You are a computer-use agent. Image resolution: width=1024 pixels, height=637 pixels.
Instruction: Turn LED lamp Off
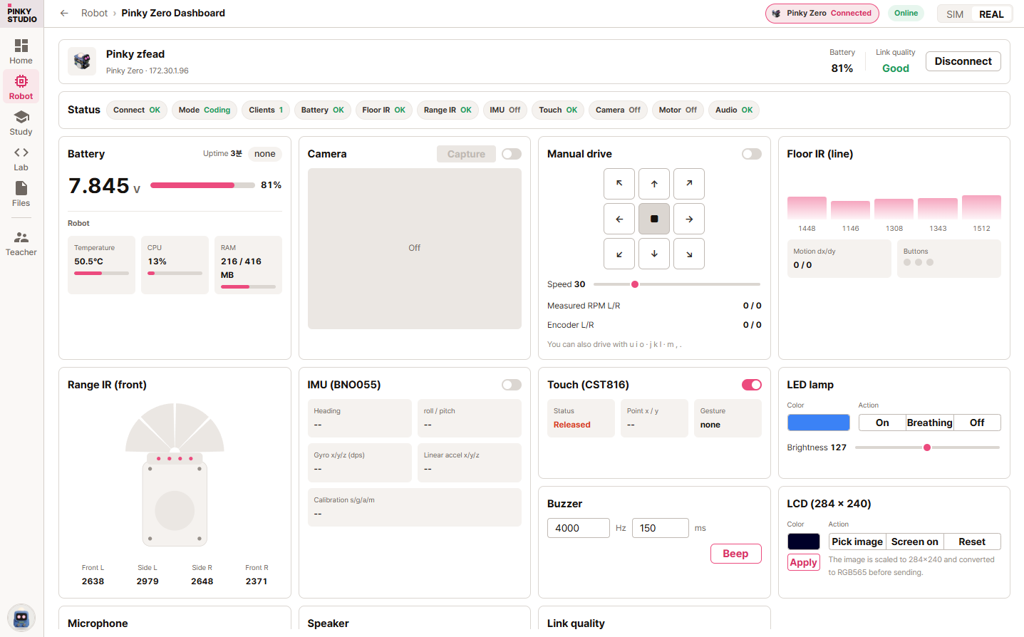tap(977, 423)
